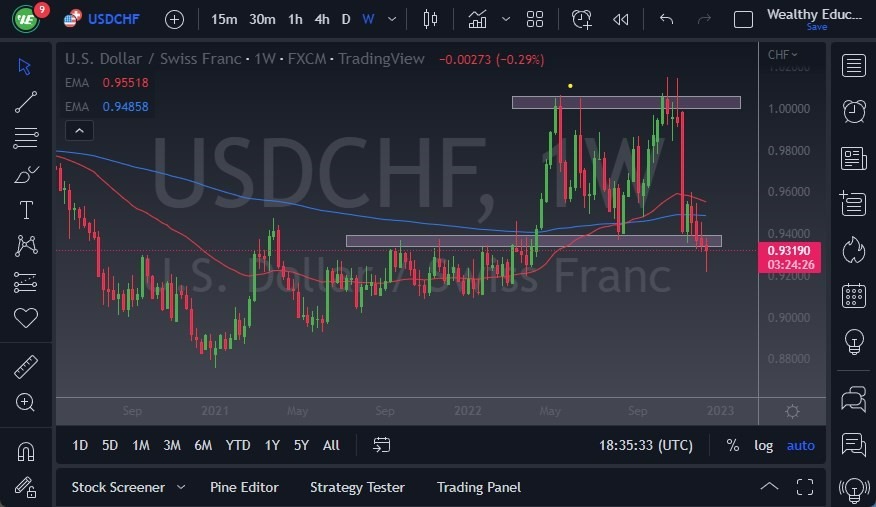This screenshot has height=507, width=876.
Task: Open chart settings gear icon
Action: pyautogui.click(x=792, y=412)
